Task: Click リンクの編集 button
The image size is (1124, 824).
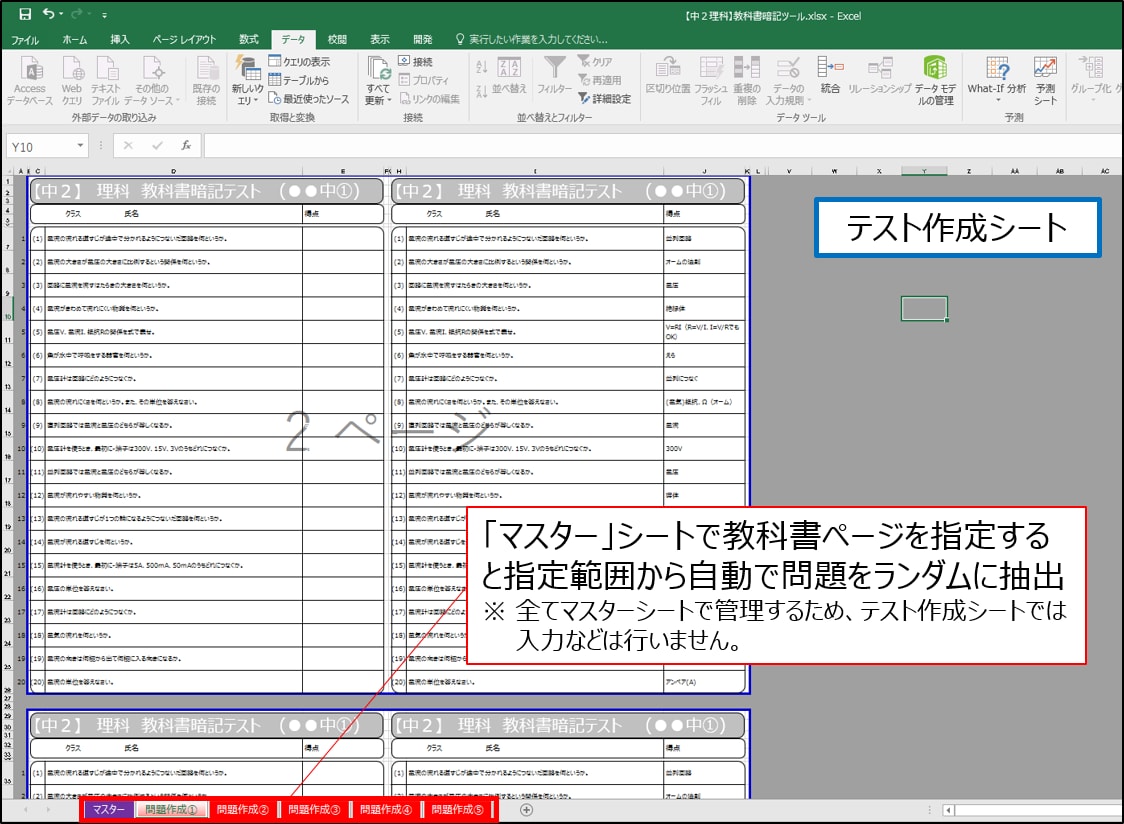Action: click(429, 99)
